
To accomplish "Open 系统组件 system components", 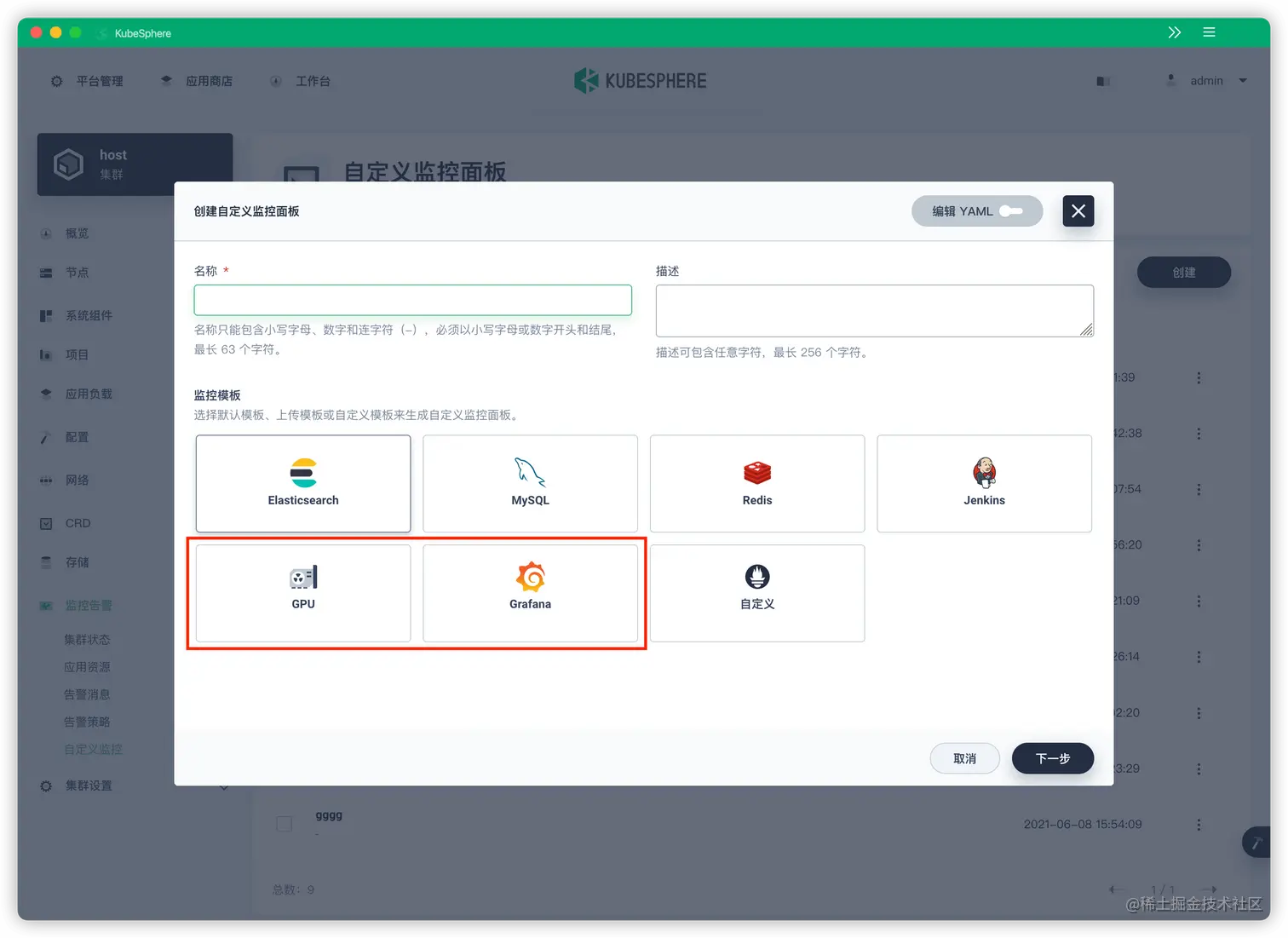I will pos(89,315).
